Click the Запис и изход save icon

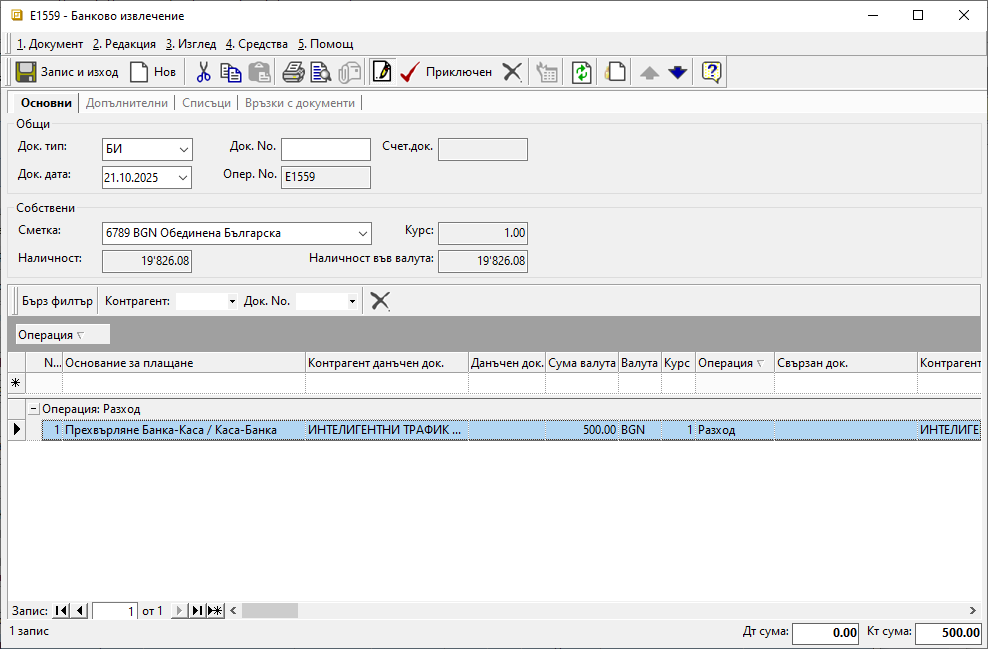[x=27, y=72]
